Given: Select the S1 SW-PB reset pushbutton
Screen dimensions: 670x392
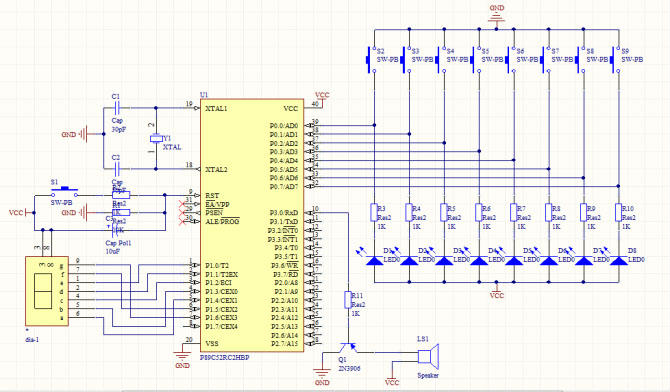Looking at the screenshot, I should [x=65, y=192].
